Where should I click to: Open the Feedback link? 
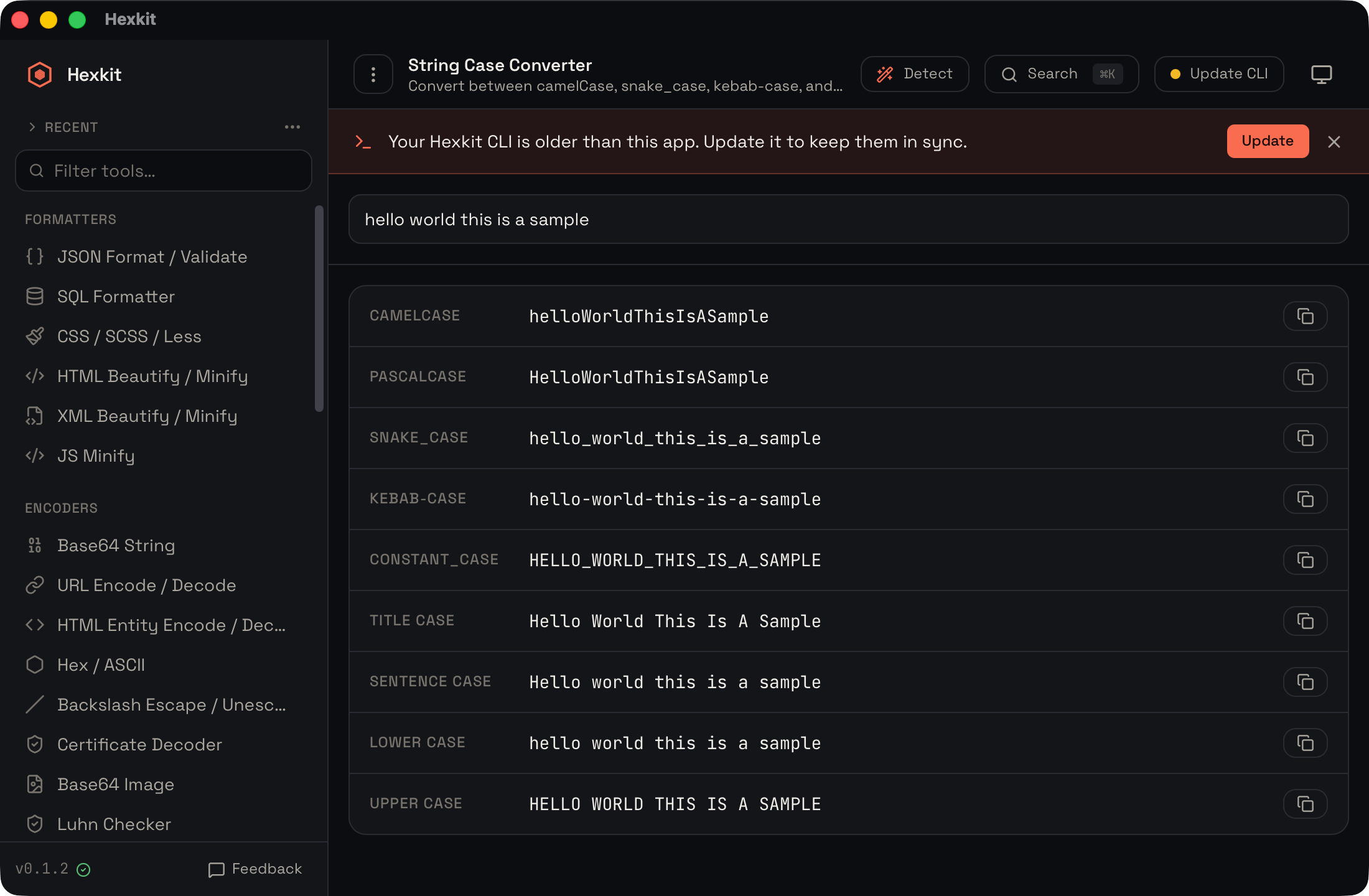pos(255,869)
